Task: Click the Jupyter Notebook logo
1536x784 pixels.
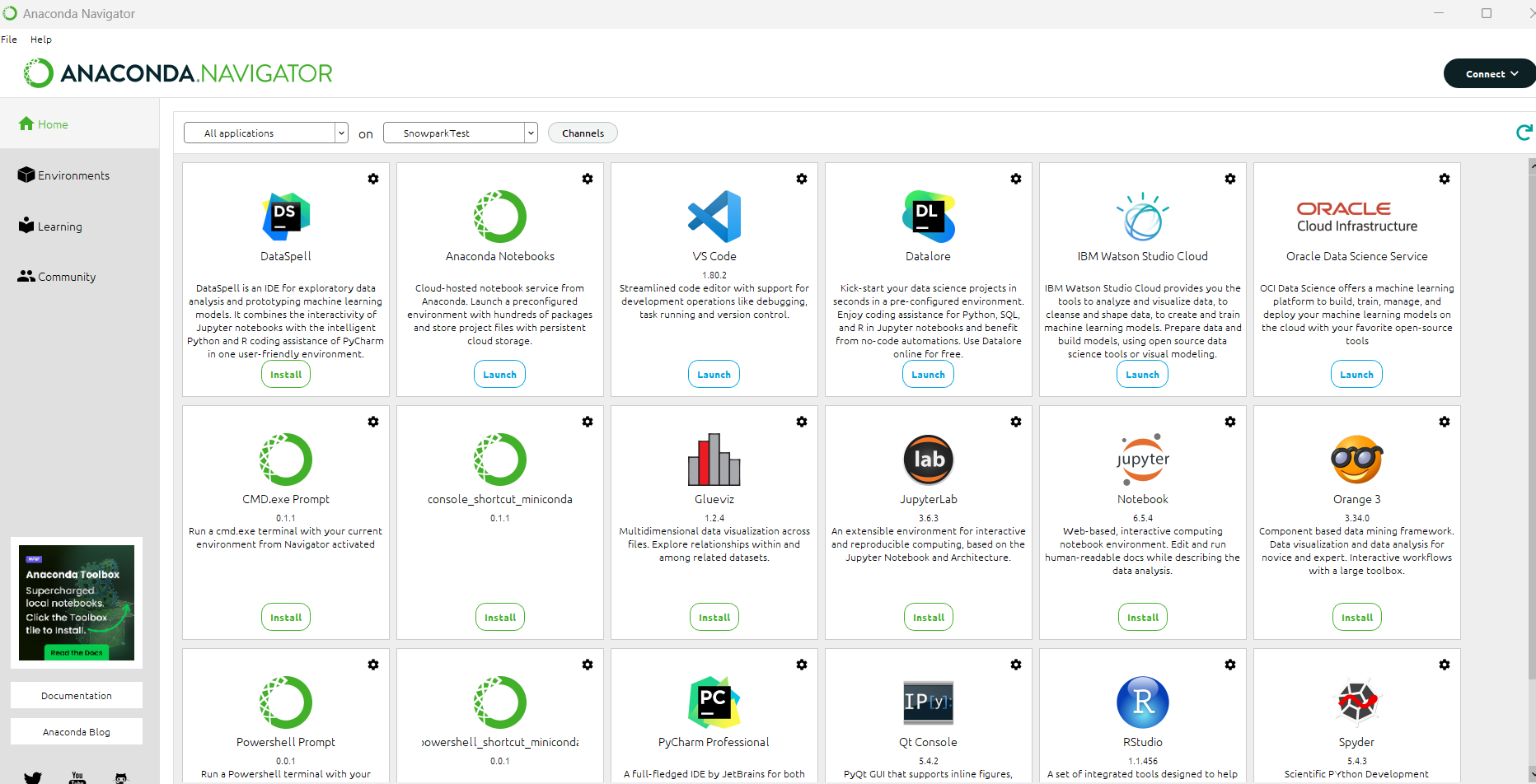Action: pos(1143,460)
